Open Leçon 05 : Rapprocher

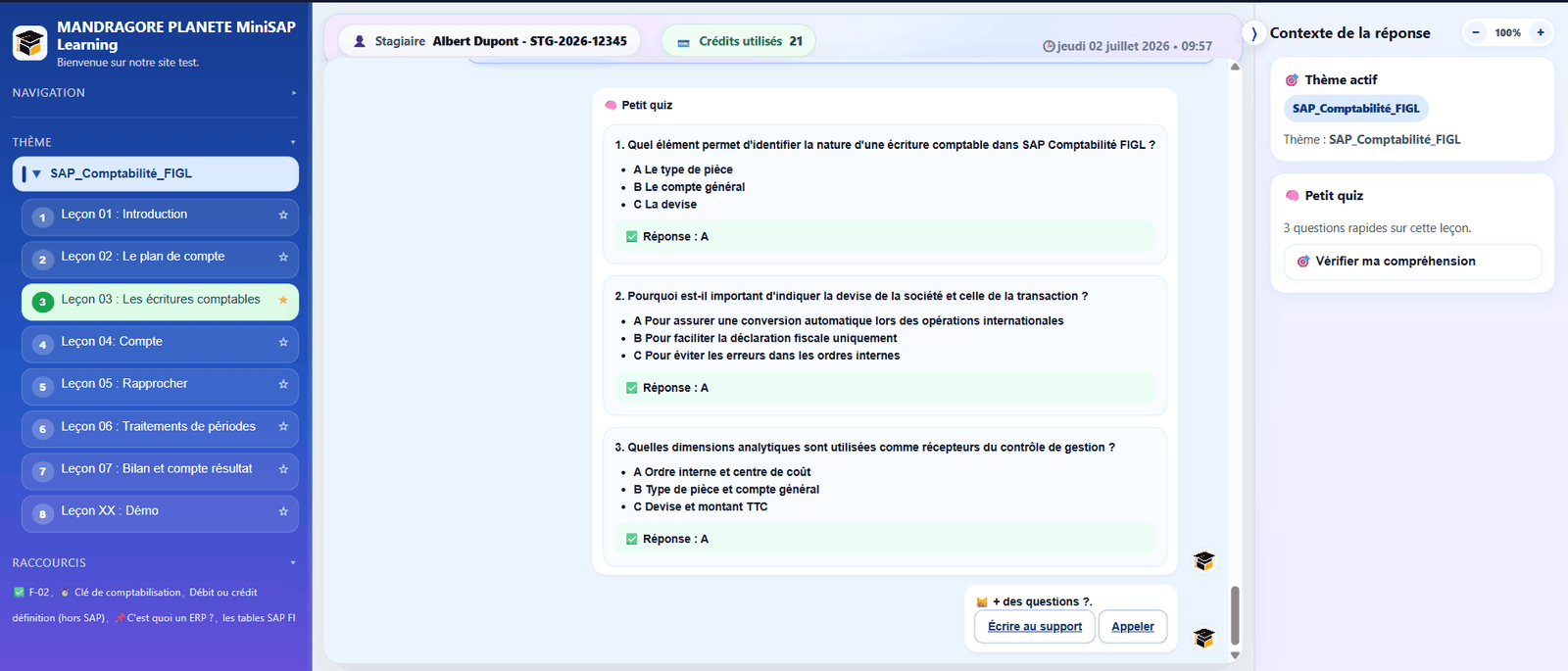[x=160, y=386]
